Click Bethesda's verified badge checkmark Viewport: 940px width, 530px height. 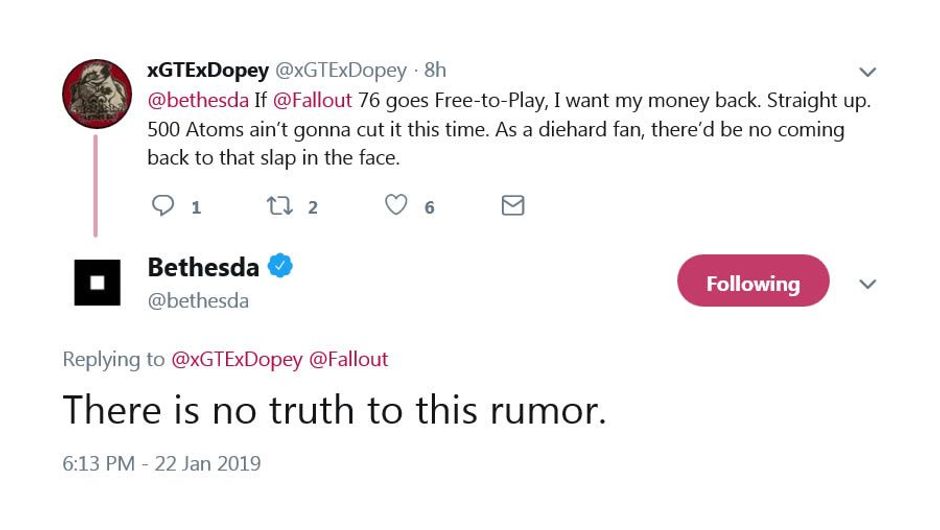[281, 267]
